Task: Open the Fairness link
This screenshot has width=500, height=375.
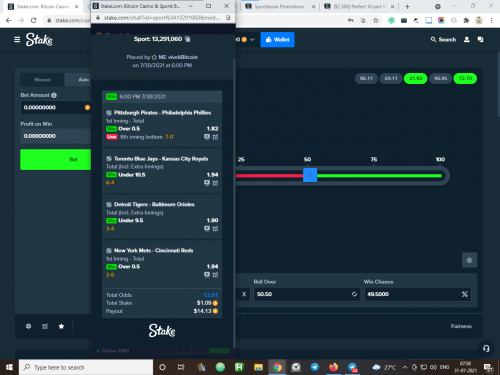Action: click(461, 326)
